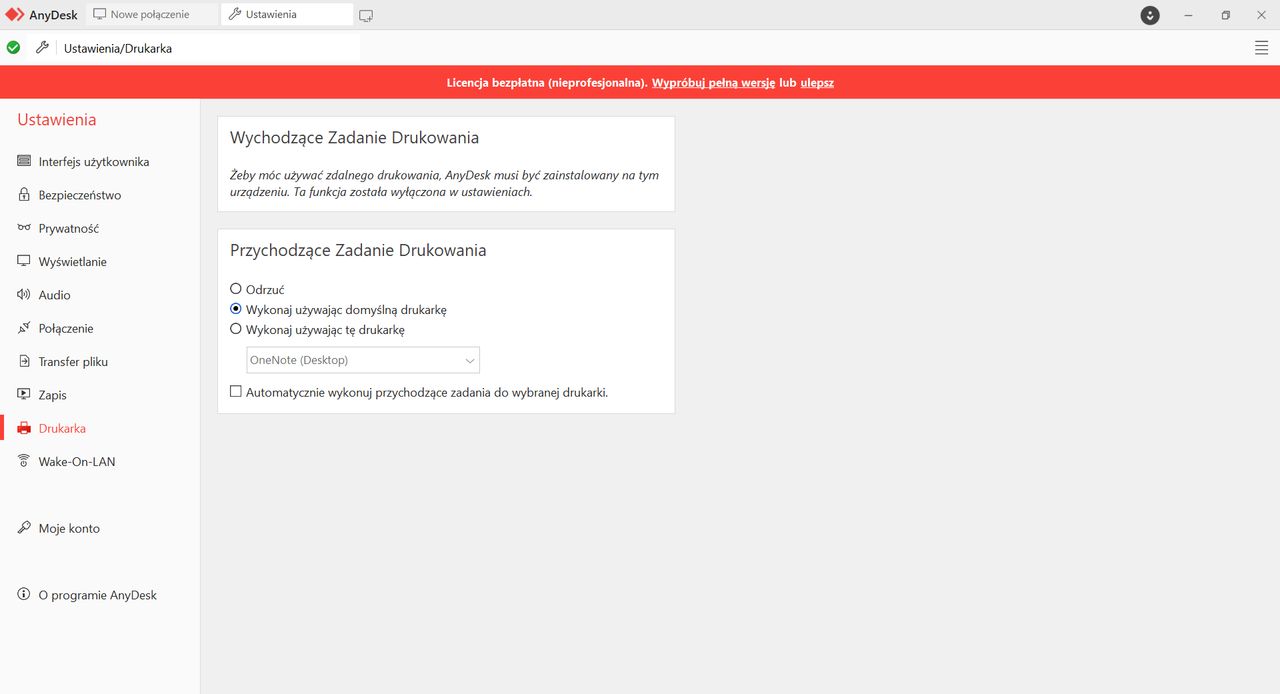Click the keyboard icon for Interfejs użytkownika

point(24,161)
